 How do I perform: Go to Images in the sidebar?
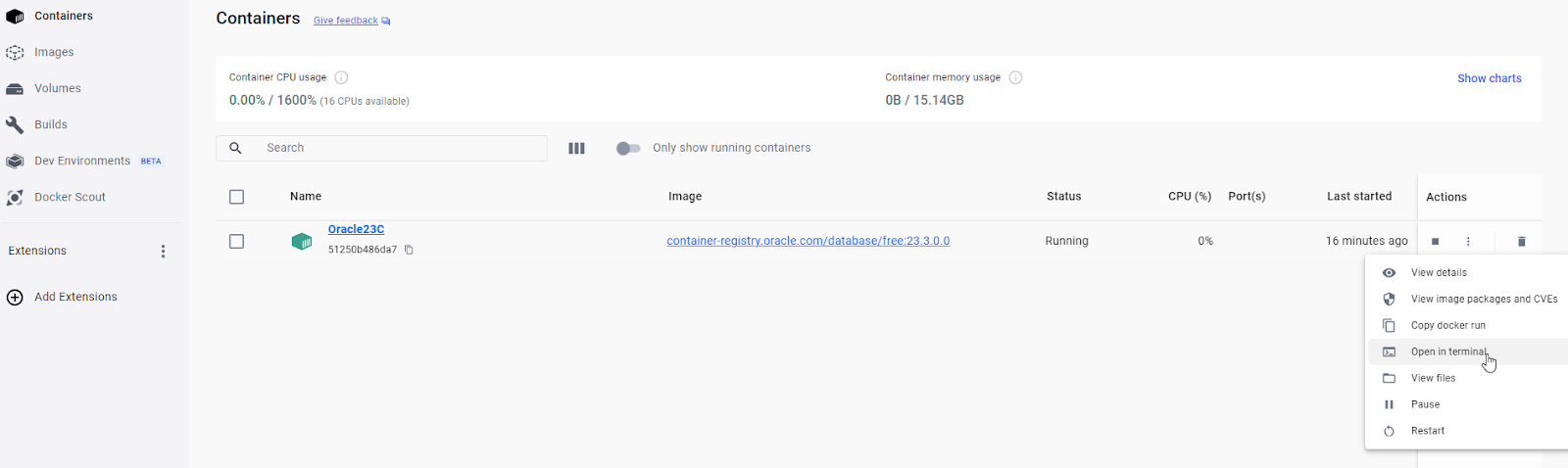(x=54, y=52)
